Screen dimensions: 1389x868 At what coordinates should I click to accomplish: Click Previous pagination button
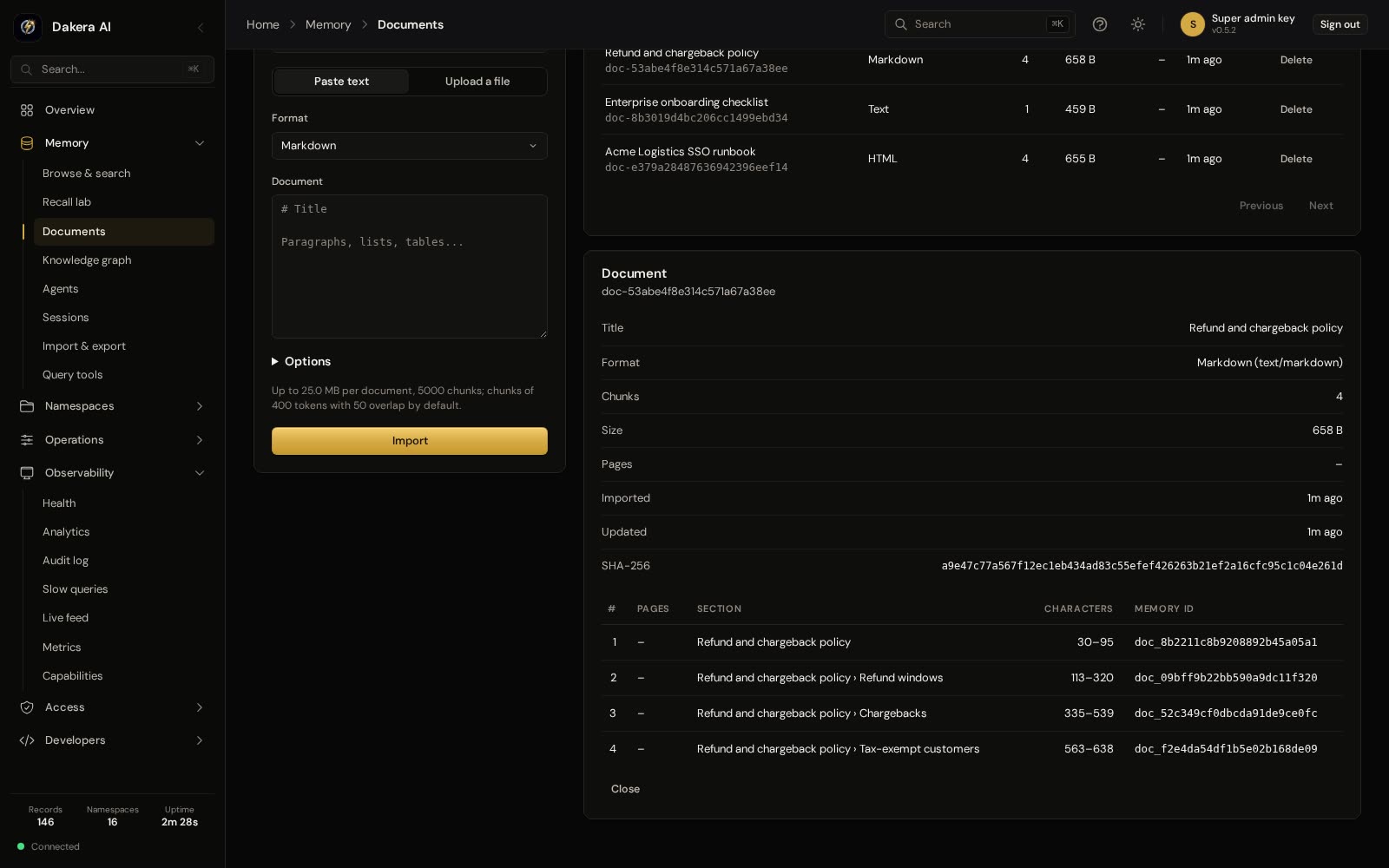1261,206
